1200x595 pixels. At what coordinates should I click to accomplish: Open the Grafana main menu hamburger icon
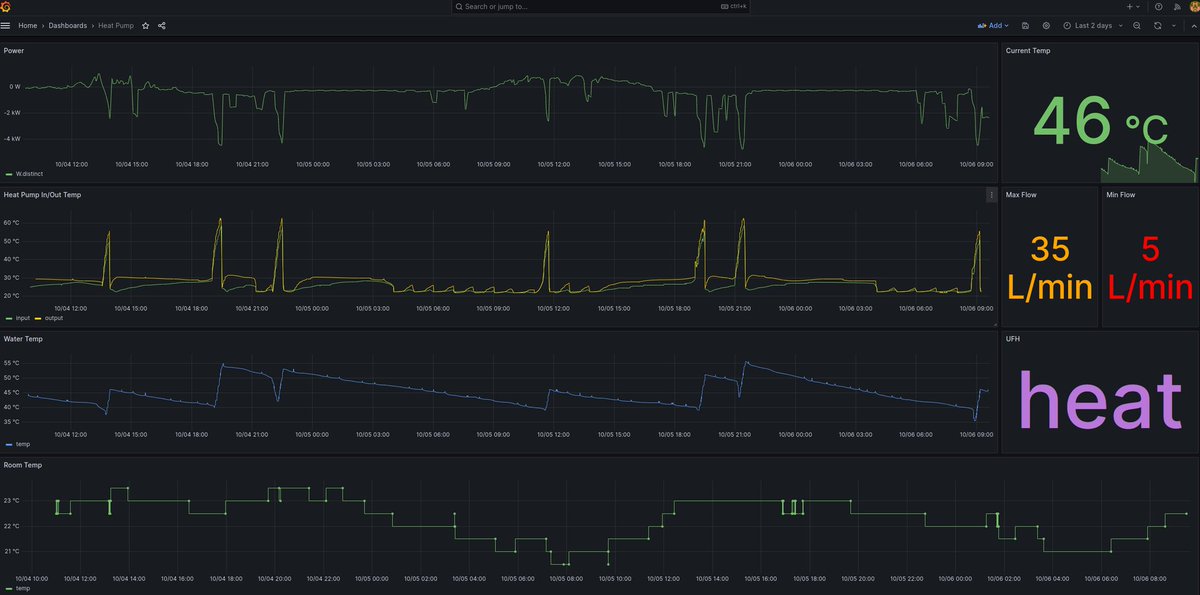[x=6, y=26]
